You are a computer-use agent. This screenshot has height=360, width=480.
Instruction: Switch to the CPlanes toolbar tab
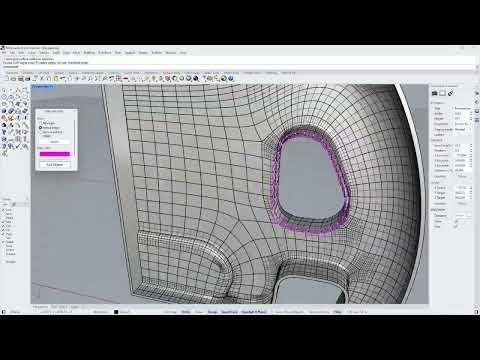(28, 73)
